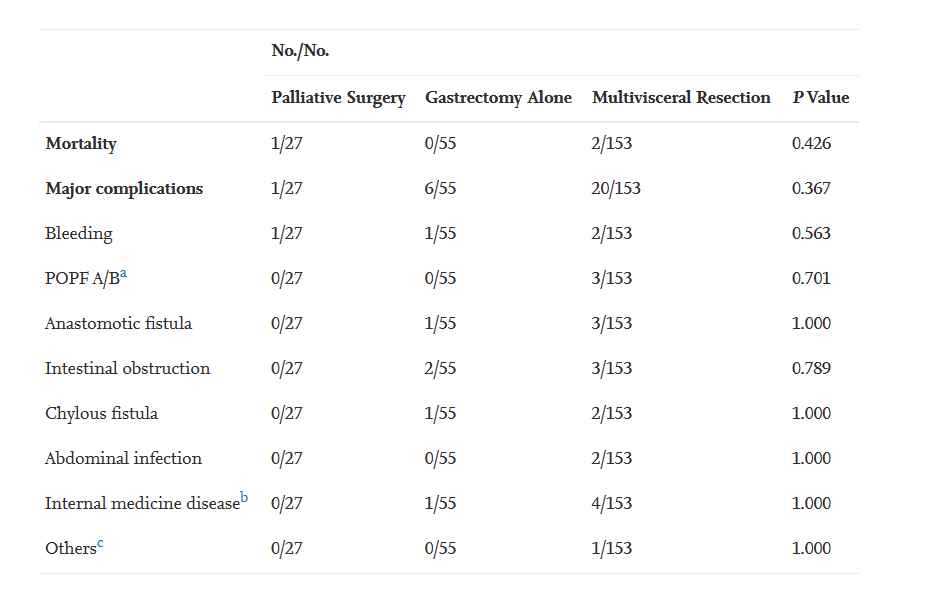Select the Mortality row label

81,144
